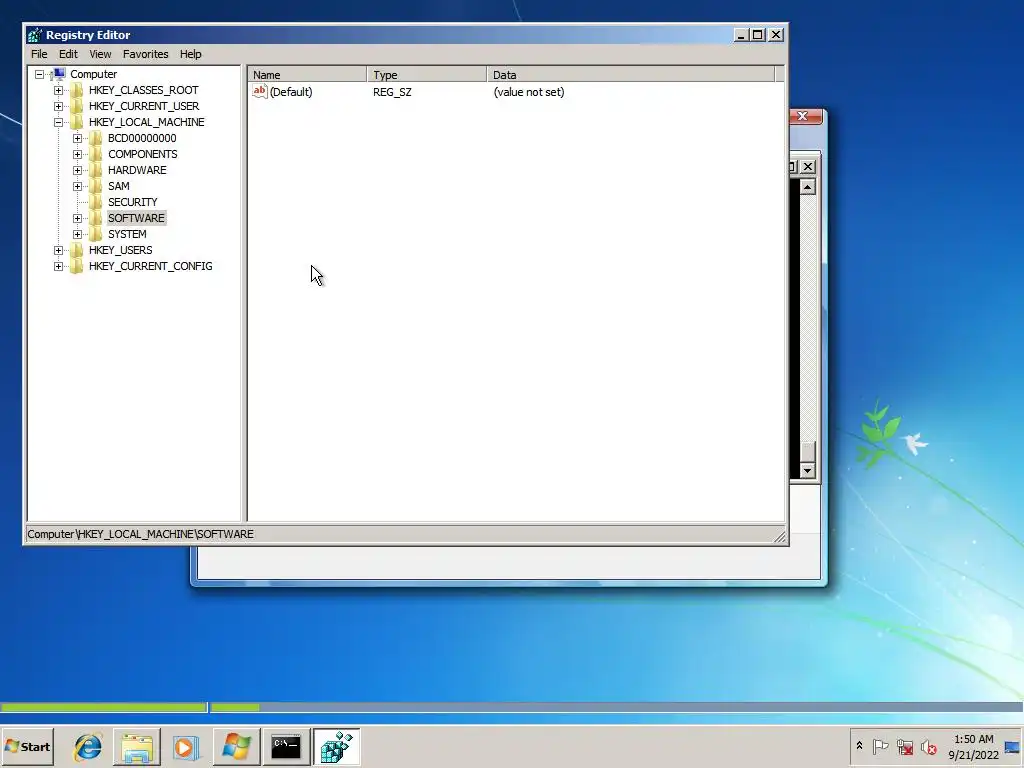This screenshot has width=1024, height=768.
Task: Click HKEY_CURRENT_CONFIG folder icon
Action: [x=76, y=266]
